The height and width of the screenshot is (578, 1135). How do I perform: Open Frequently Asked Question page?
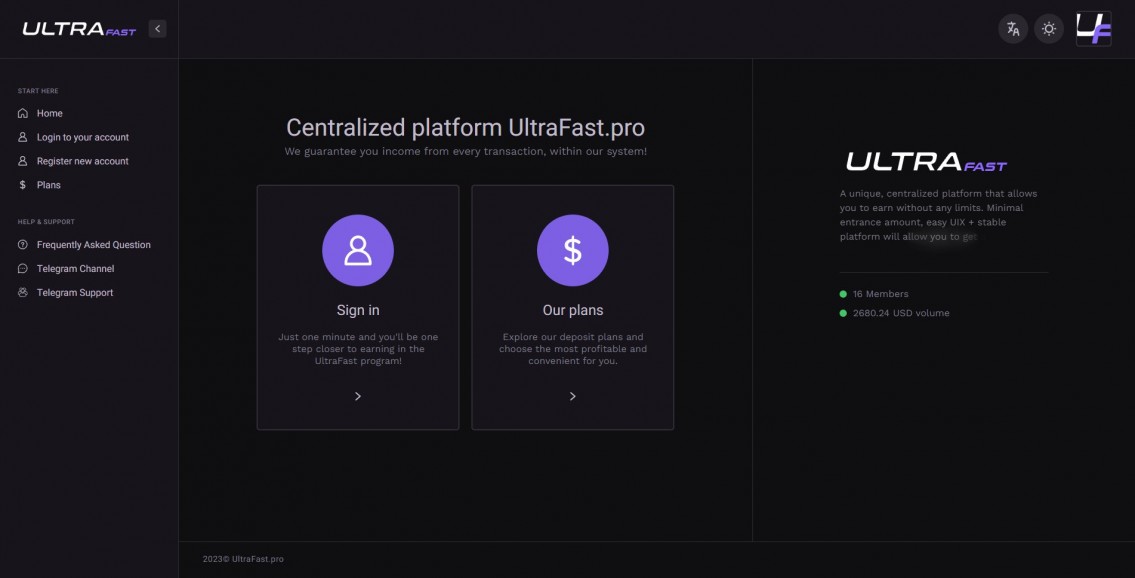click(x=93, y=245)
